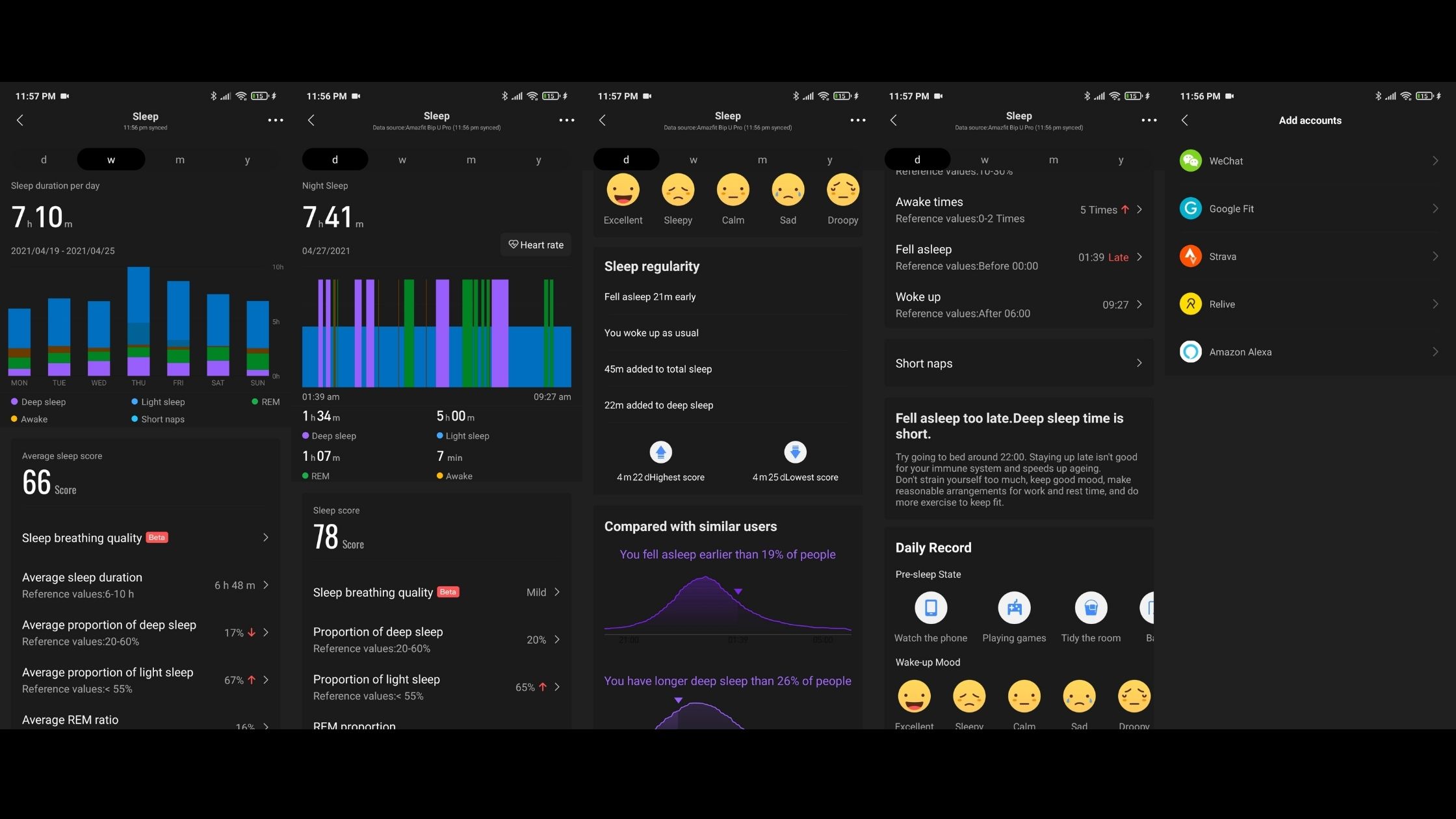1456x819 pixels.
Task: Tap Add accounts button
Action: (x=1311, y=120)
